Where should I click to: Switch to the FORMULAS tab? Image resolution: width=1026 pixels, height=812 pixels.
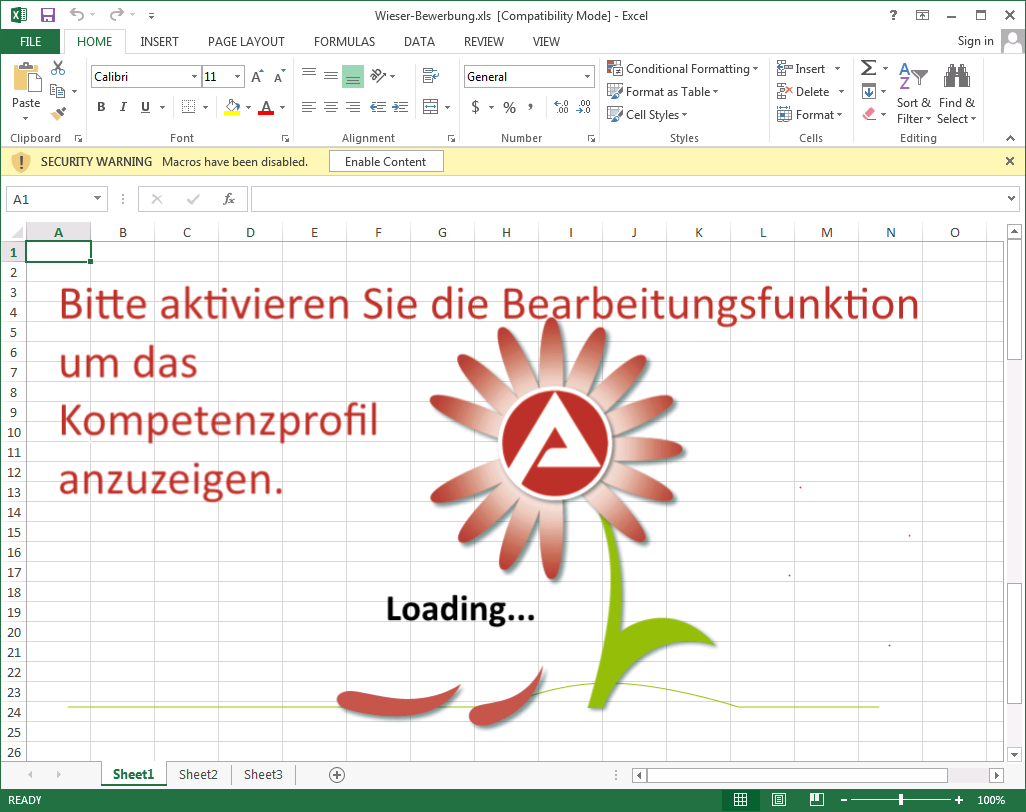[x=344, y=41]
